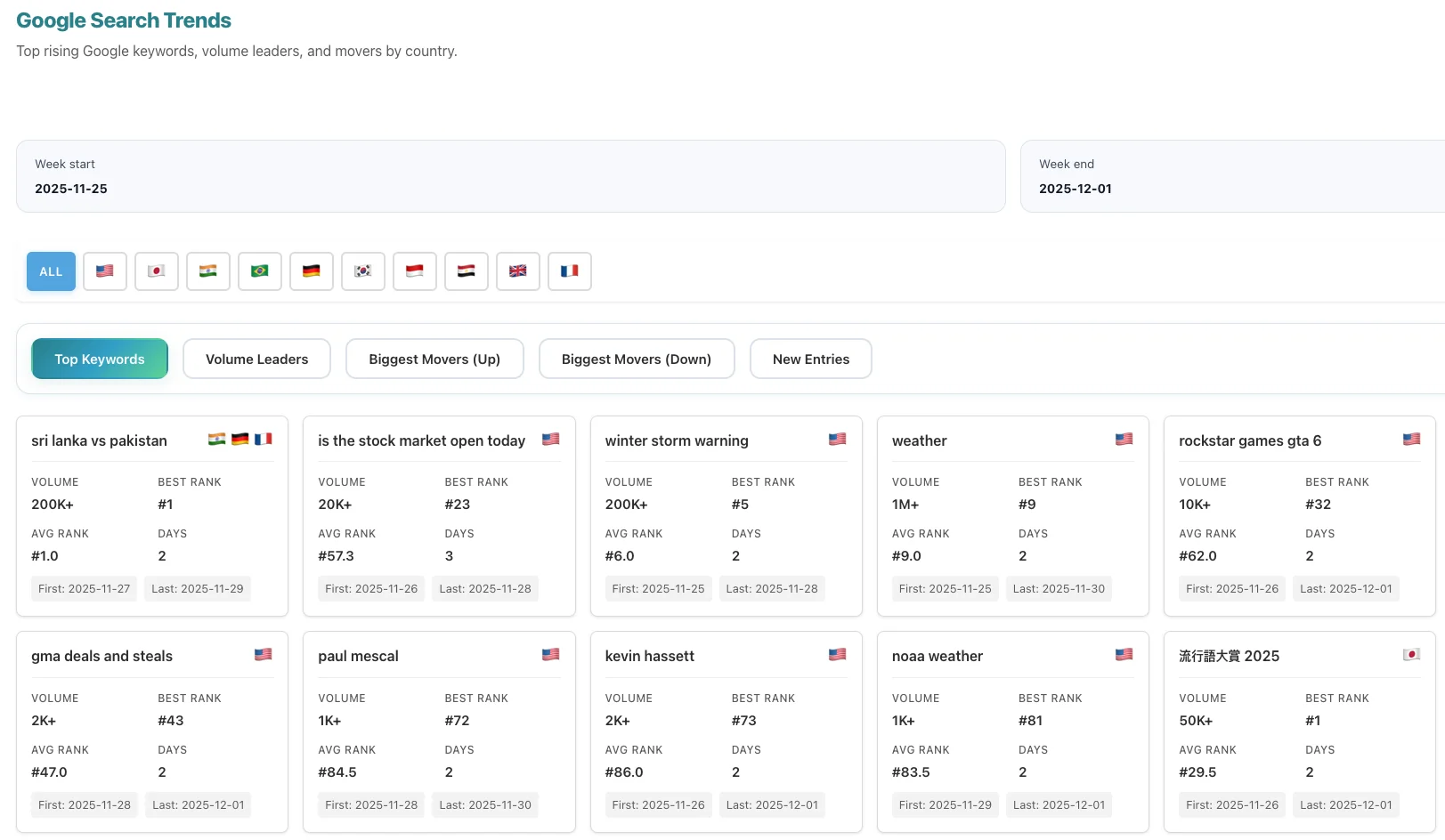
Task: Toggle the Egypt flag filter
Action: point(466,271)
